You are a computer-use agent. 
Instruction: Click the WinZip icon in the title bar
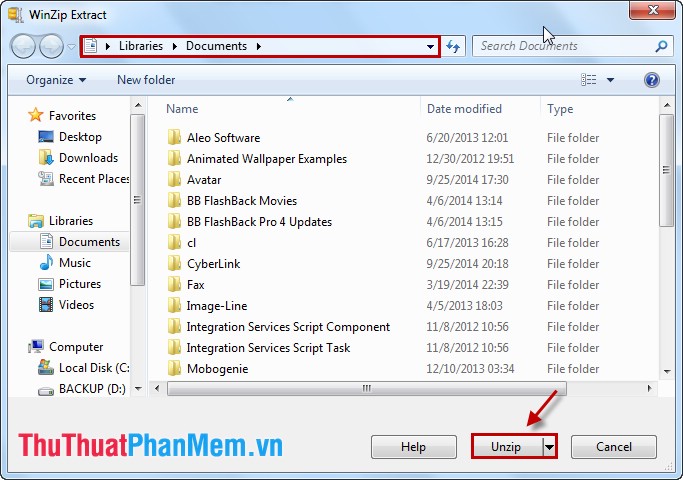16,14
